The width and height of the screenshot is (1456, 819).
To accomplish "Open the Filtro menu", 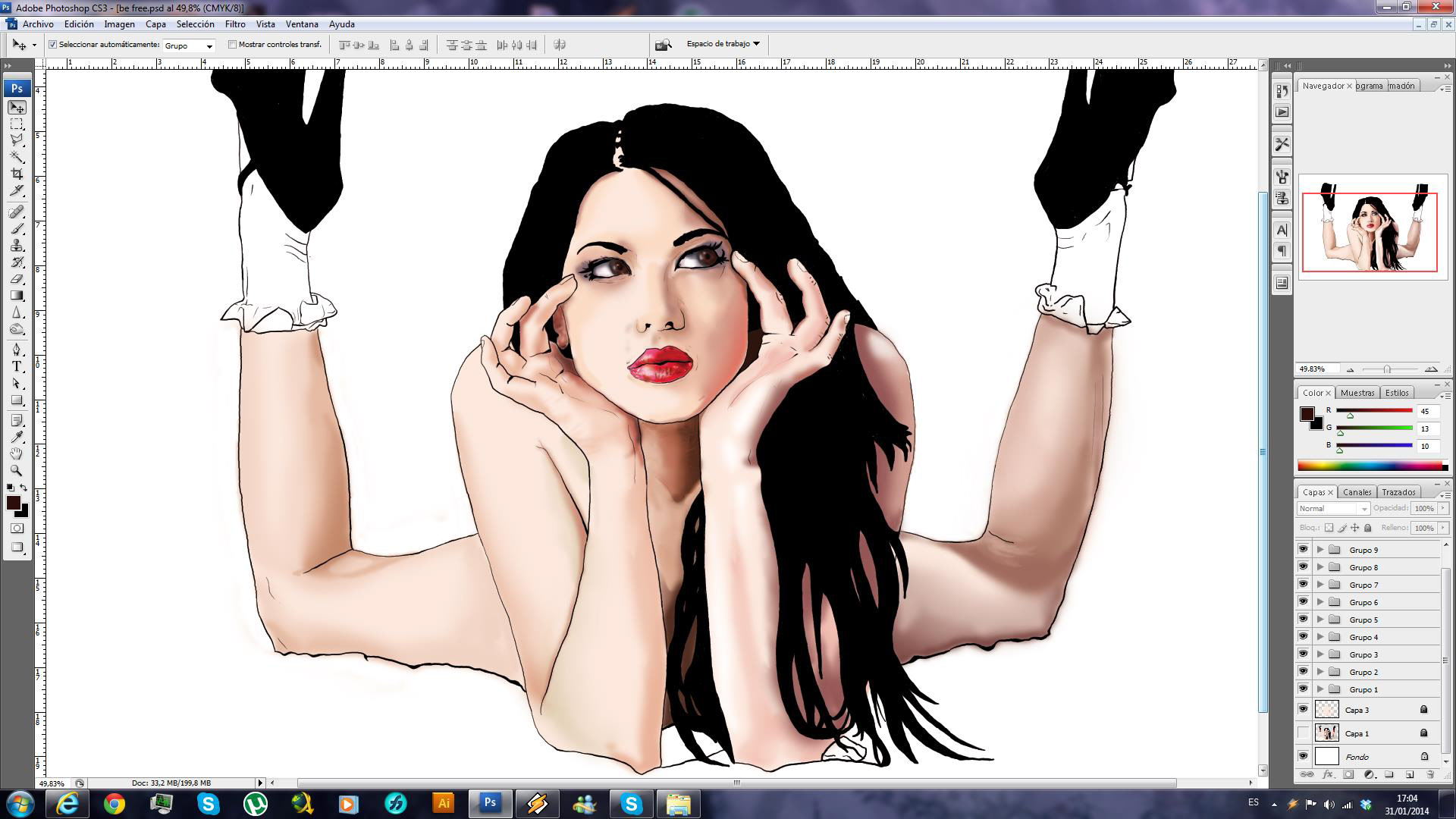I will pos(235,24).
